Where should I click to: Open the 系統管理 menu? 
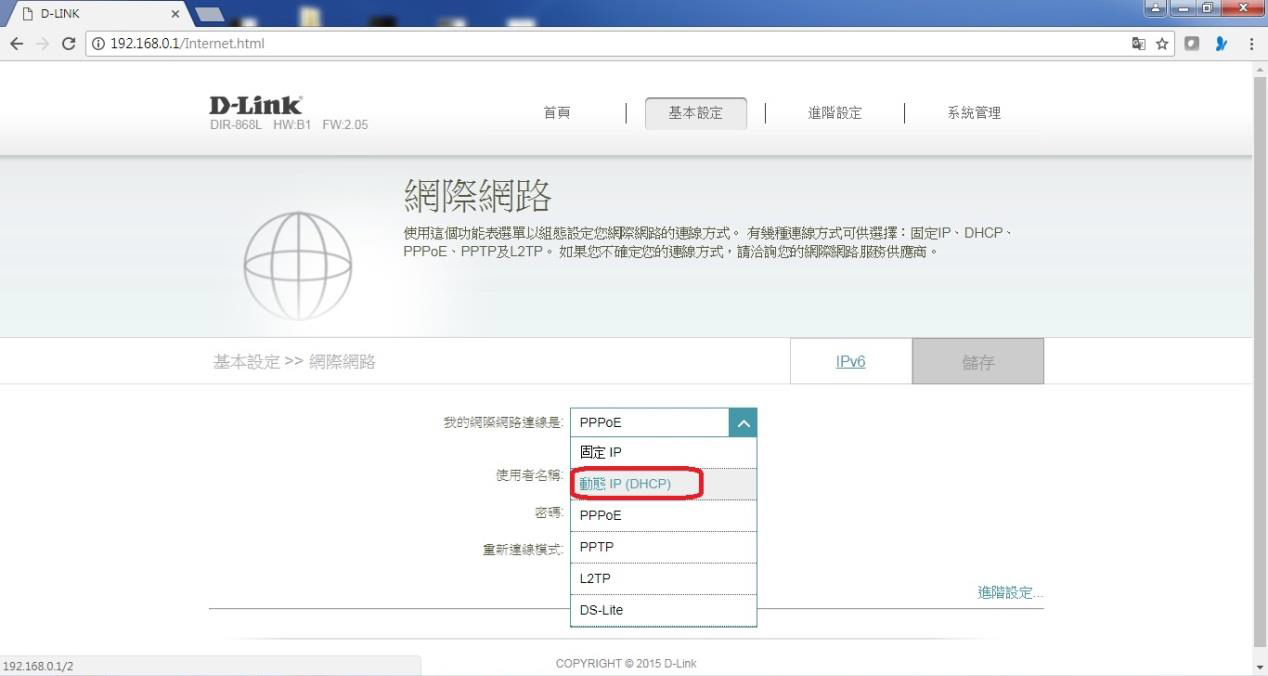(974, 113)
